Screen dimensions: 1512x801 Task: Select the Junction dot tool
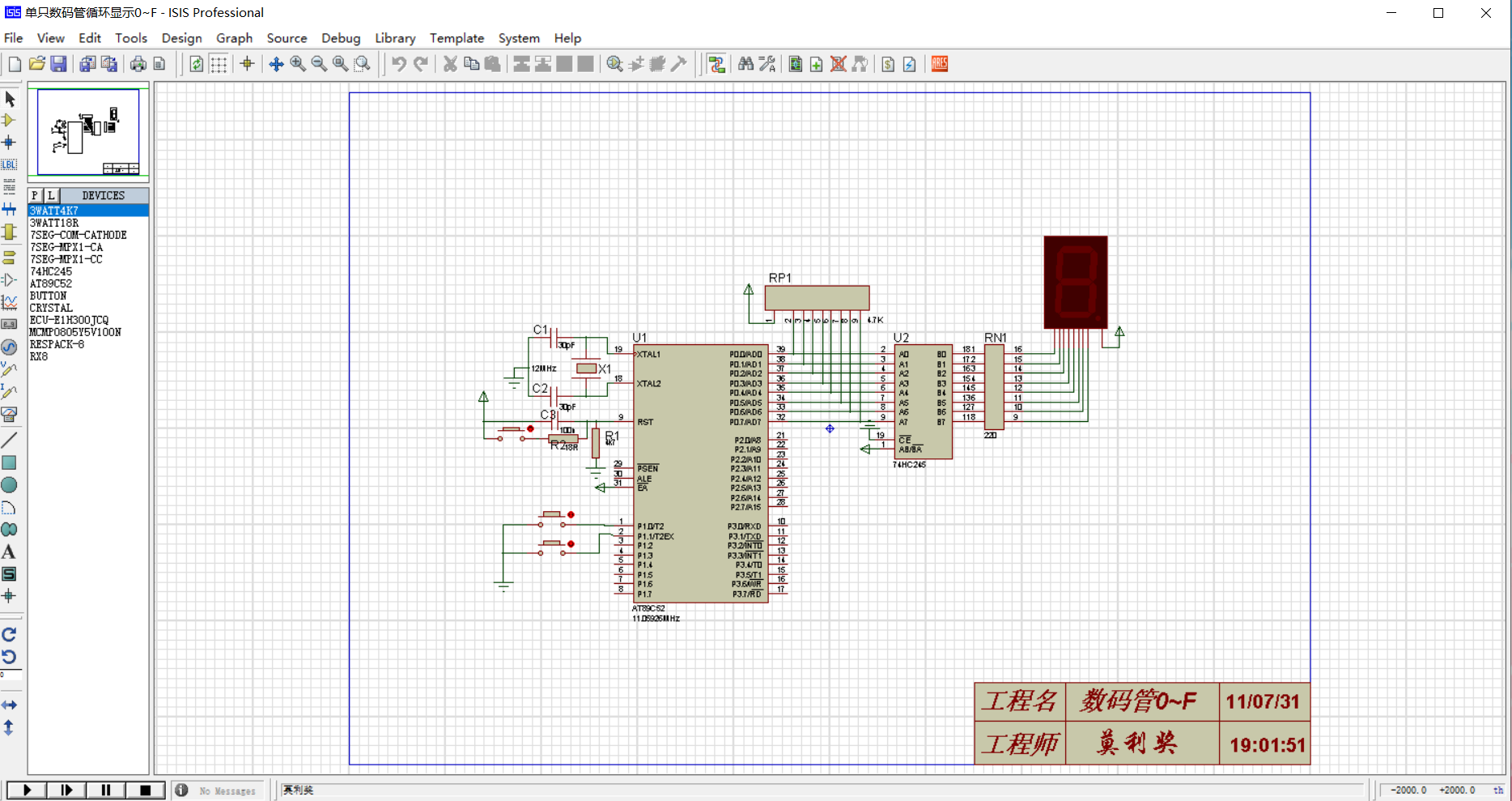9,143
